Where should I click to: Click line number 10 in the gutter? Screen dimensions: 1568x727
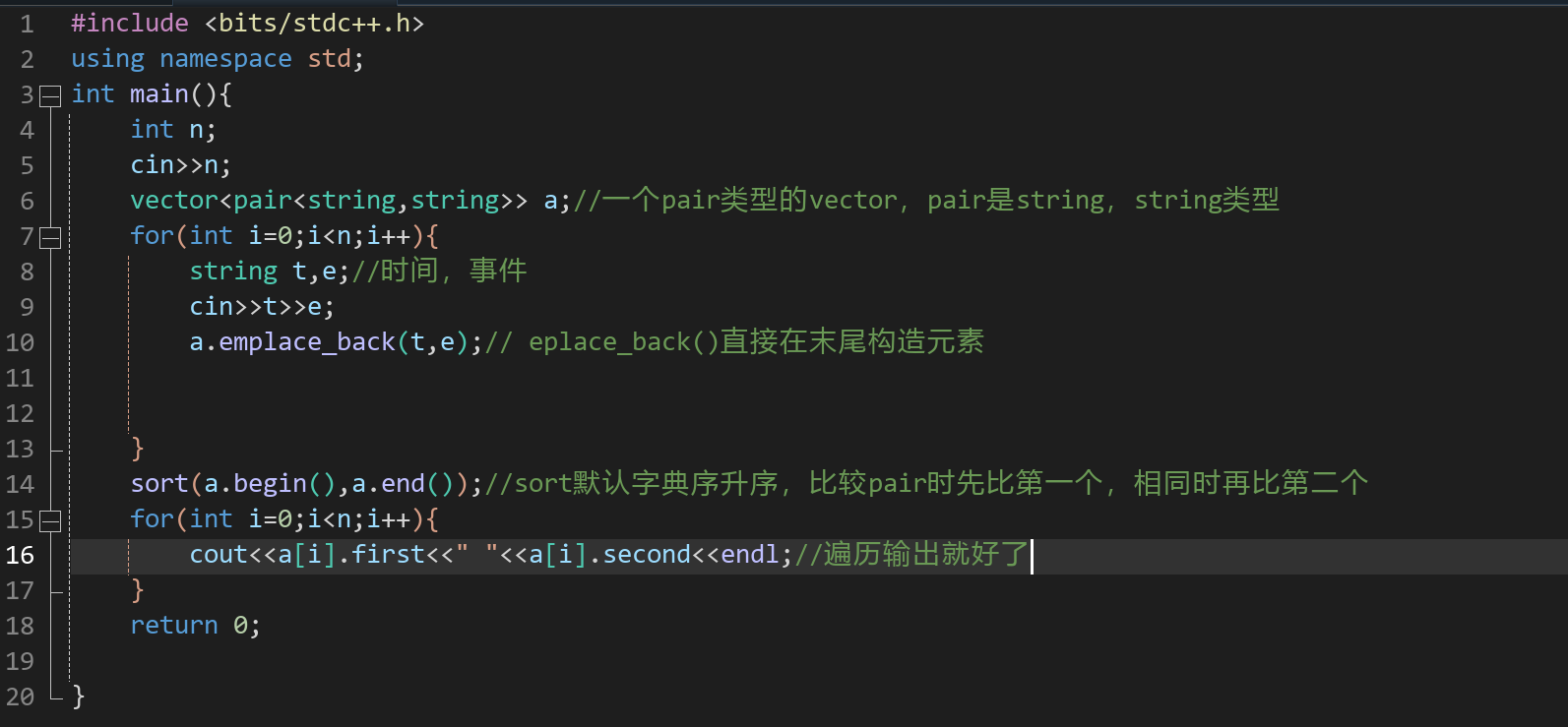coord(21,342)
